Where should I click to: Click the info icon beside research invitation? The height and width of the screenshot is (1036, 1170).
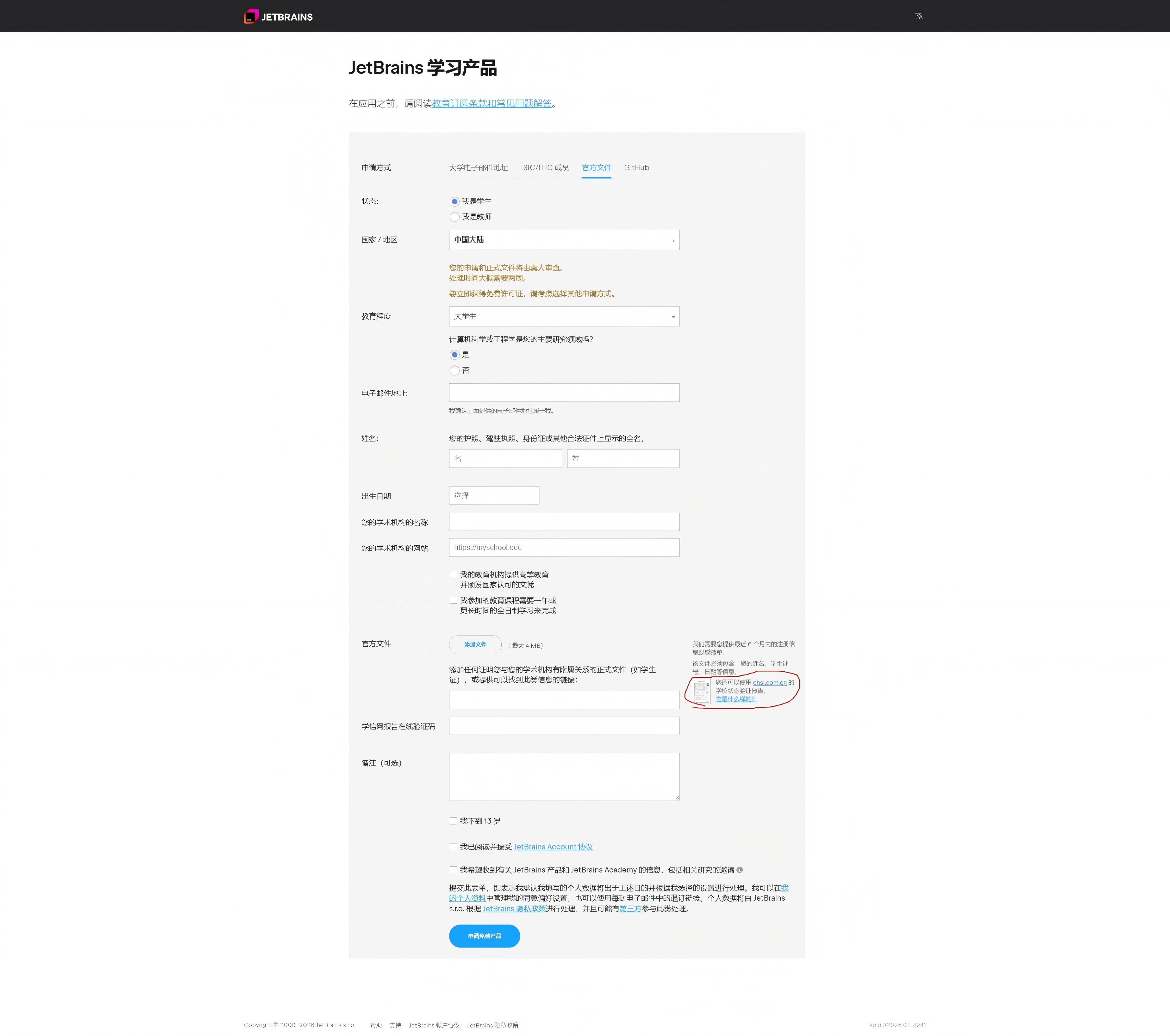[x=740, y=869]
